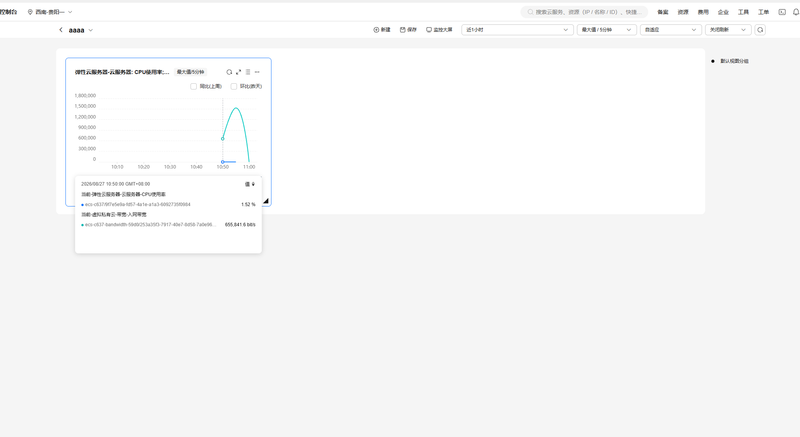Click the 655,841.6 bit/s bandwidth value
The height and width of the screenshot is (437, 800).
coord(240,224)
